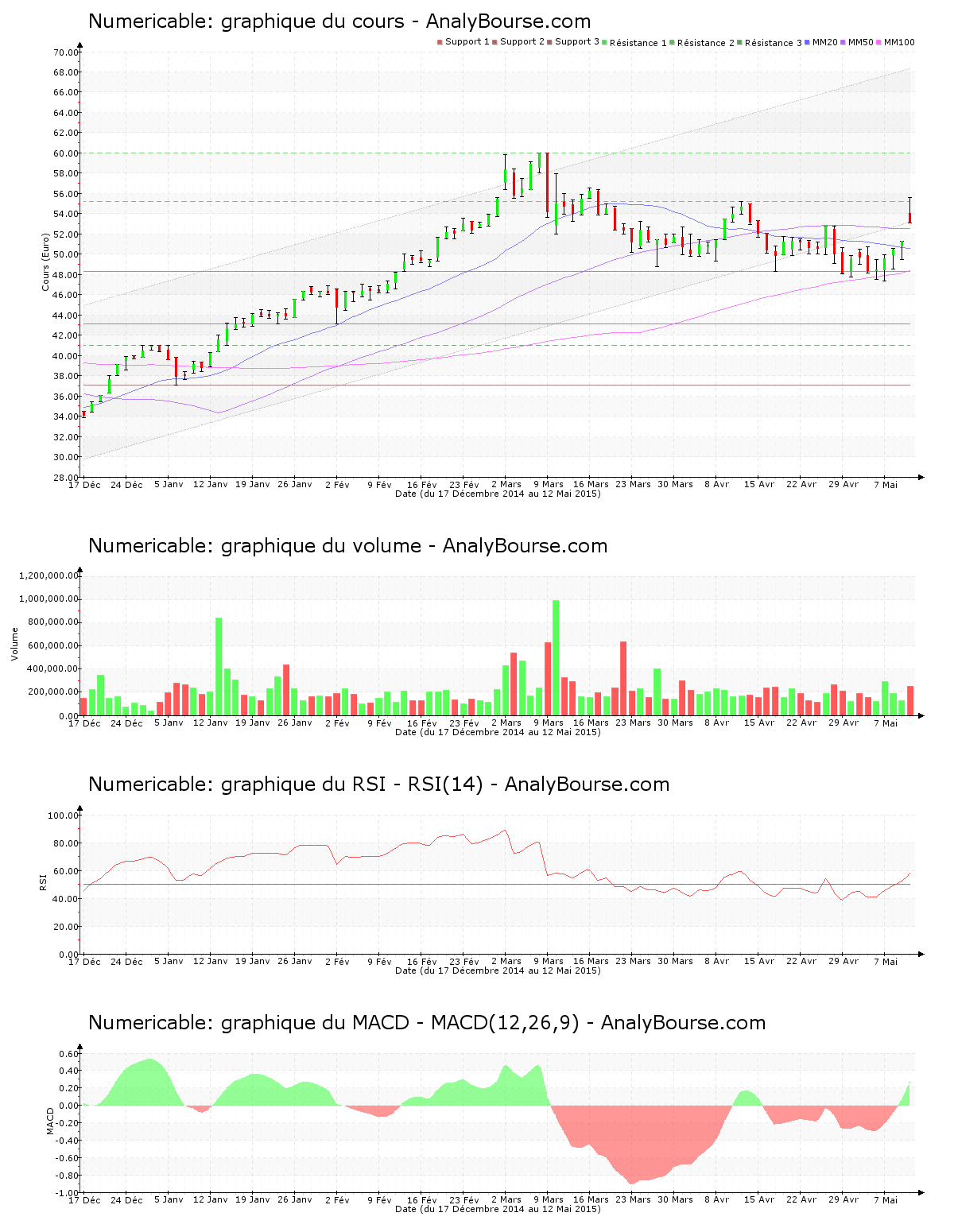Click '2 Mars' date under price chart
Viewport: 954px width, 1232px height.
(506, 484)
